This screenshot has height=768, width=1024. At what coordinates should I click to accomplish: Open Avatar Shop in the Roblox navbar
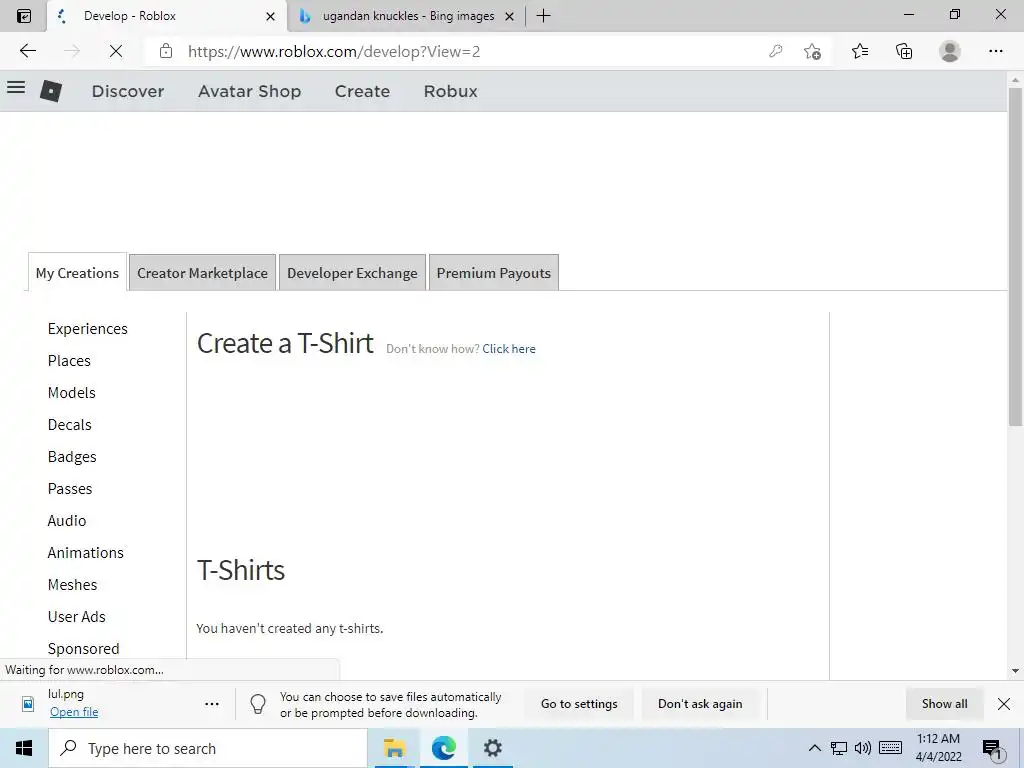249,91
